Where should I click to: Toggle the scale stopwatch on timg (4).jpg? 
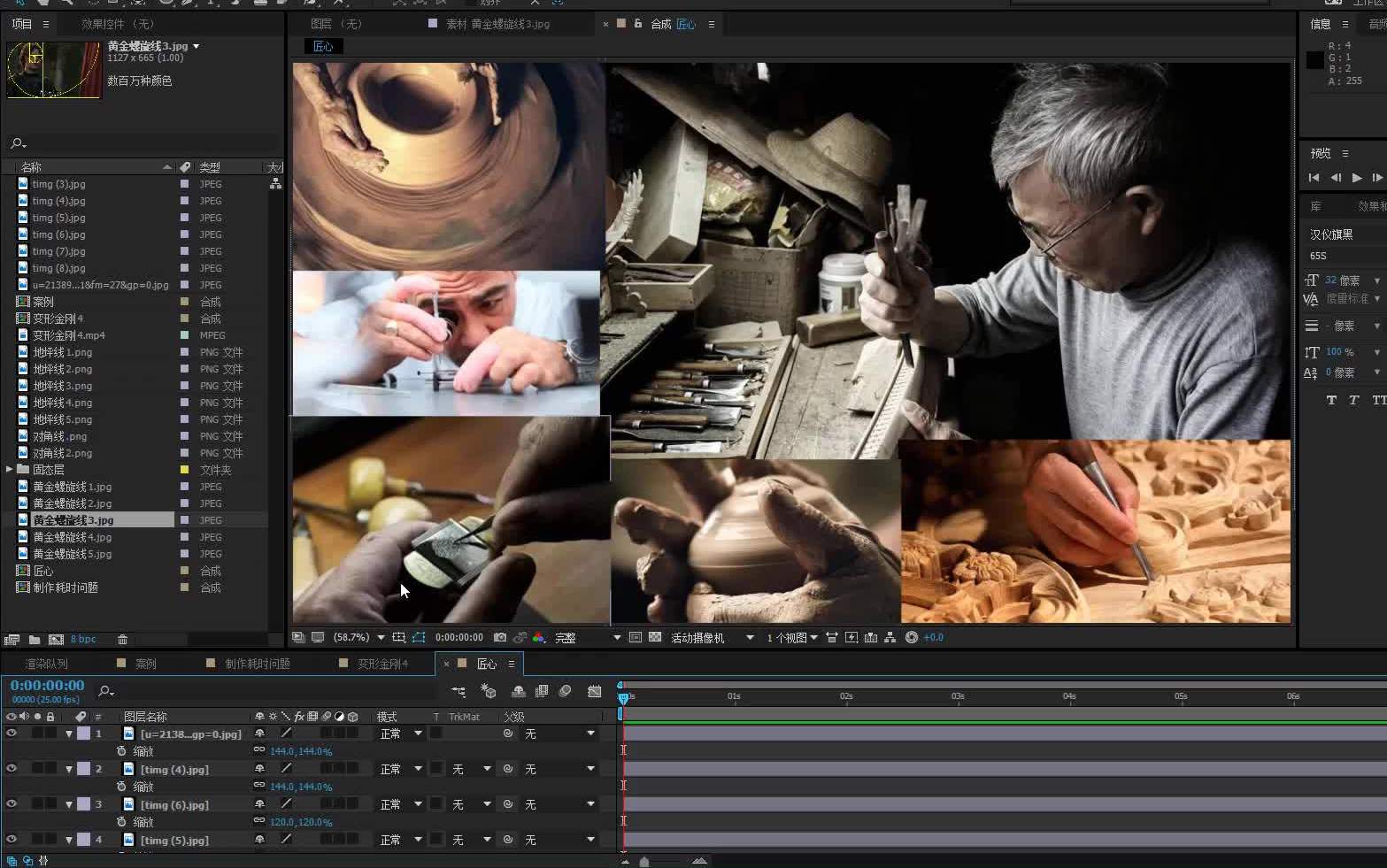121,787
